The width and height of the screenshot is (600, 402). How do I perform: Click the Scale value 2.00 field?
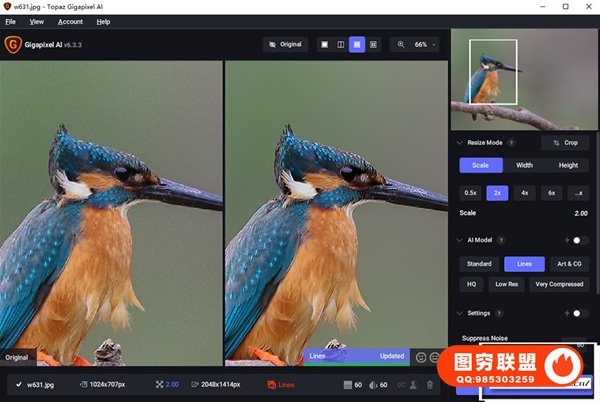(x=580, y=213)
